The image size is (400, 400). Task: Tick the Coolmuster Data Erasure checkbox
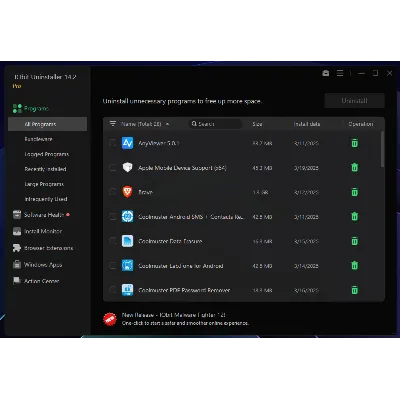tap(113, 241)
